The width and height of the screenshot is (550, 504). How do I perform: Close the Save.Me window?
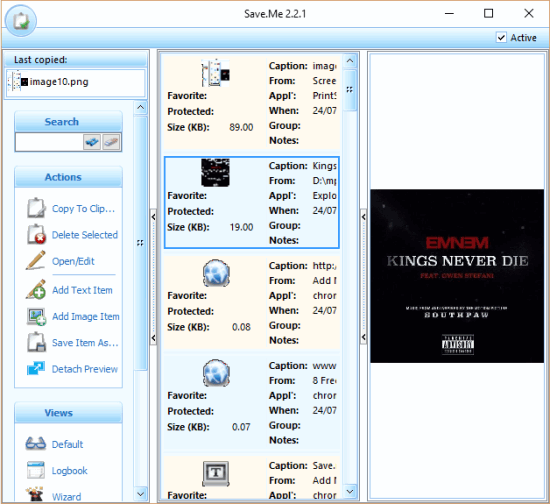tap(529, 13)
